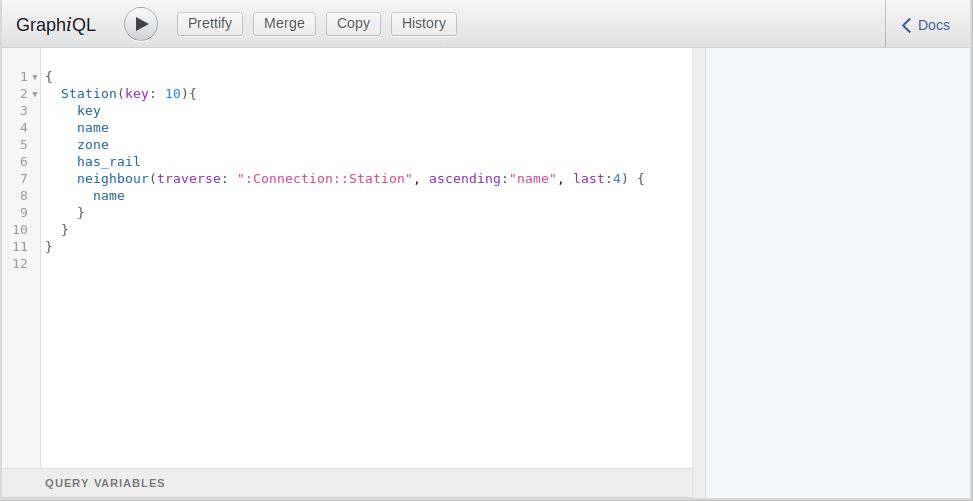Open the Docs explorer
This screenshot has height=501, width=973.
[932, 25]
